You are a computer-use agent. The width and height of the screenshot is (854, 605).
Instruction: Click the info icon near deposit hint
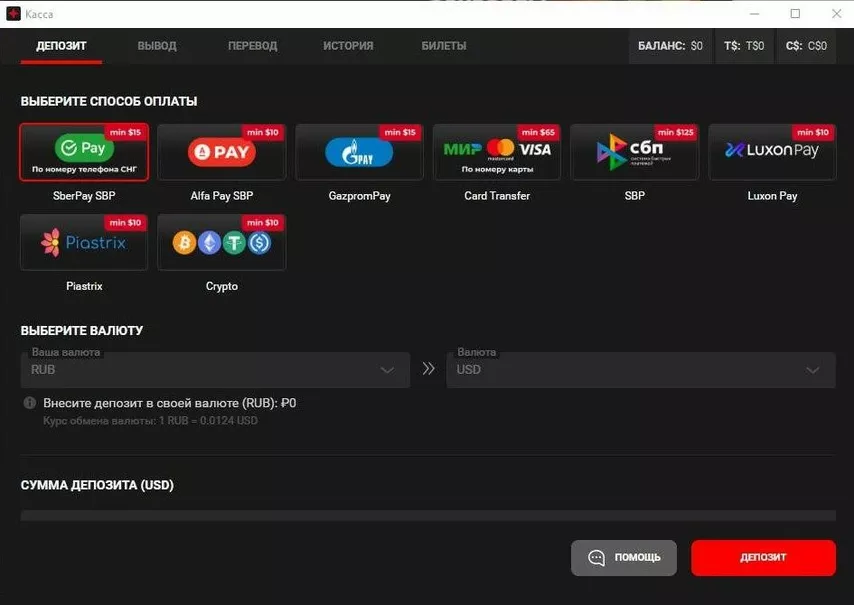pyautogui.click(x=30, y=403)
